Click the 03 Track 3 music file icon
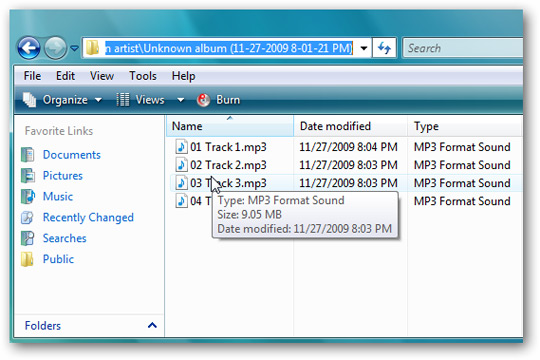The width and height of the screenshot is (540, 360). click(x=181, y=183)
